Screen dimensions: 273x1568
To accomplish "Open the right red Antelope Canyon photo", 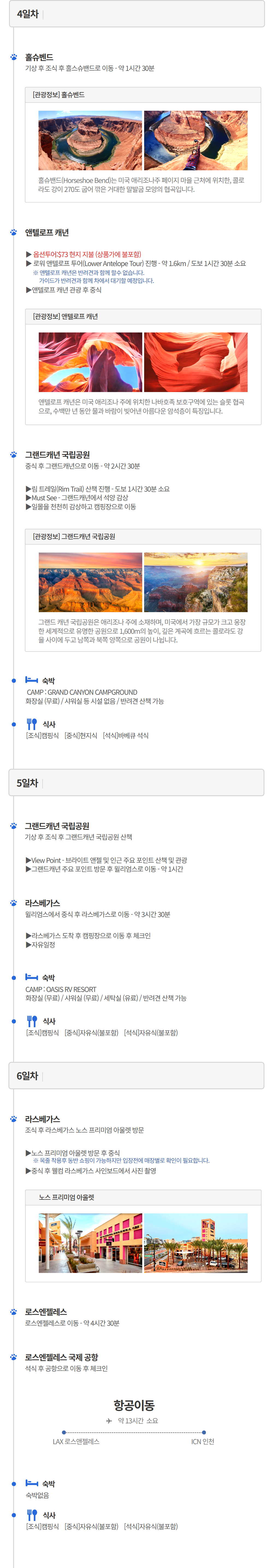I will coord(196,362).
